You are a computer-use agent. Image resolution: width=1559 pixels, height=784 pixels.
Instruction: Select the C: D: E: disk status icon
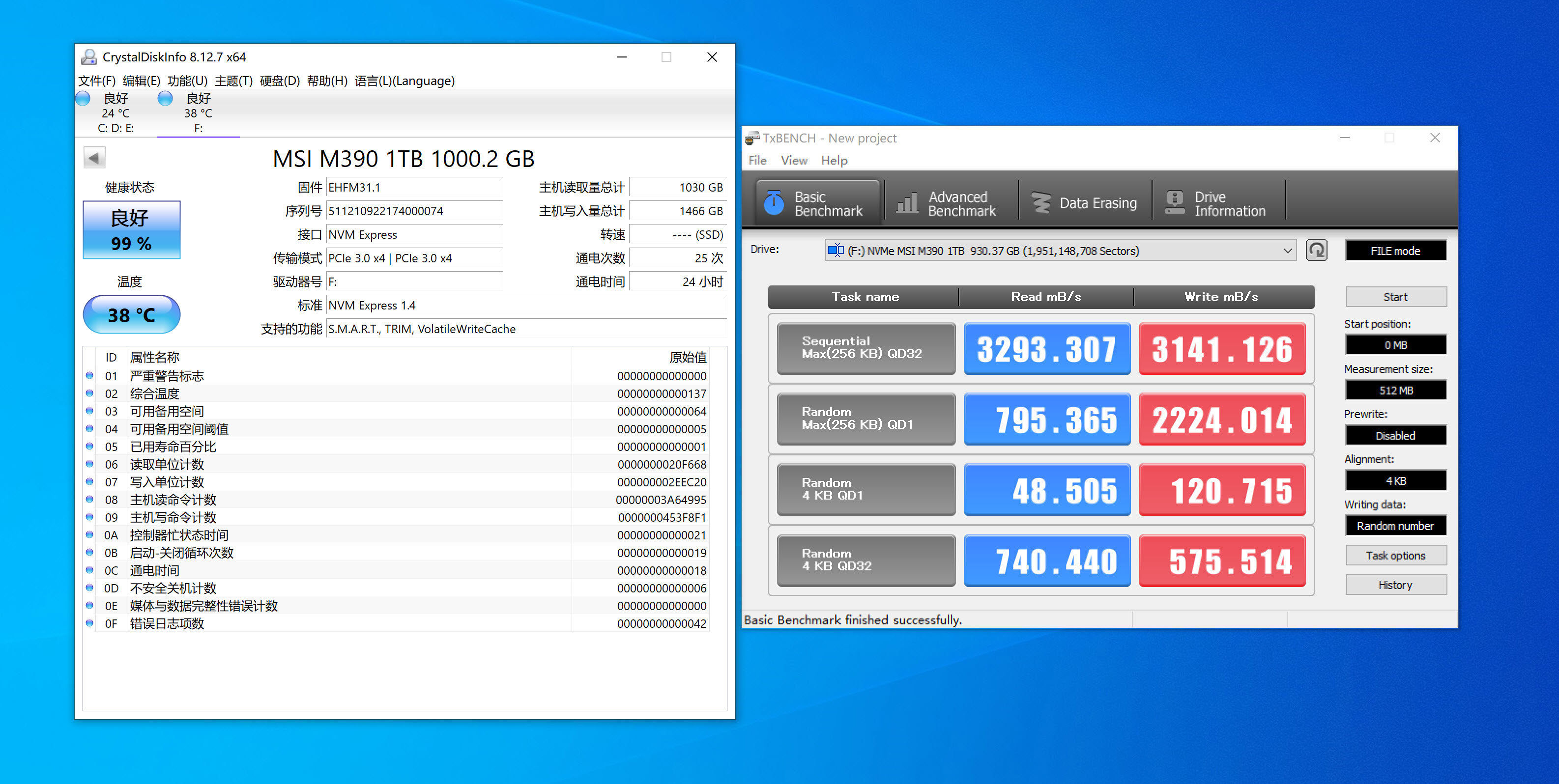click(84, 99)
